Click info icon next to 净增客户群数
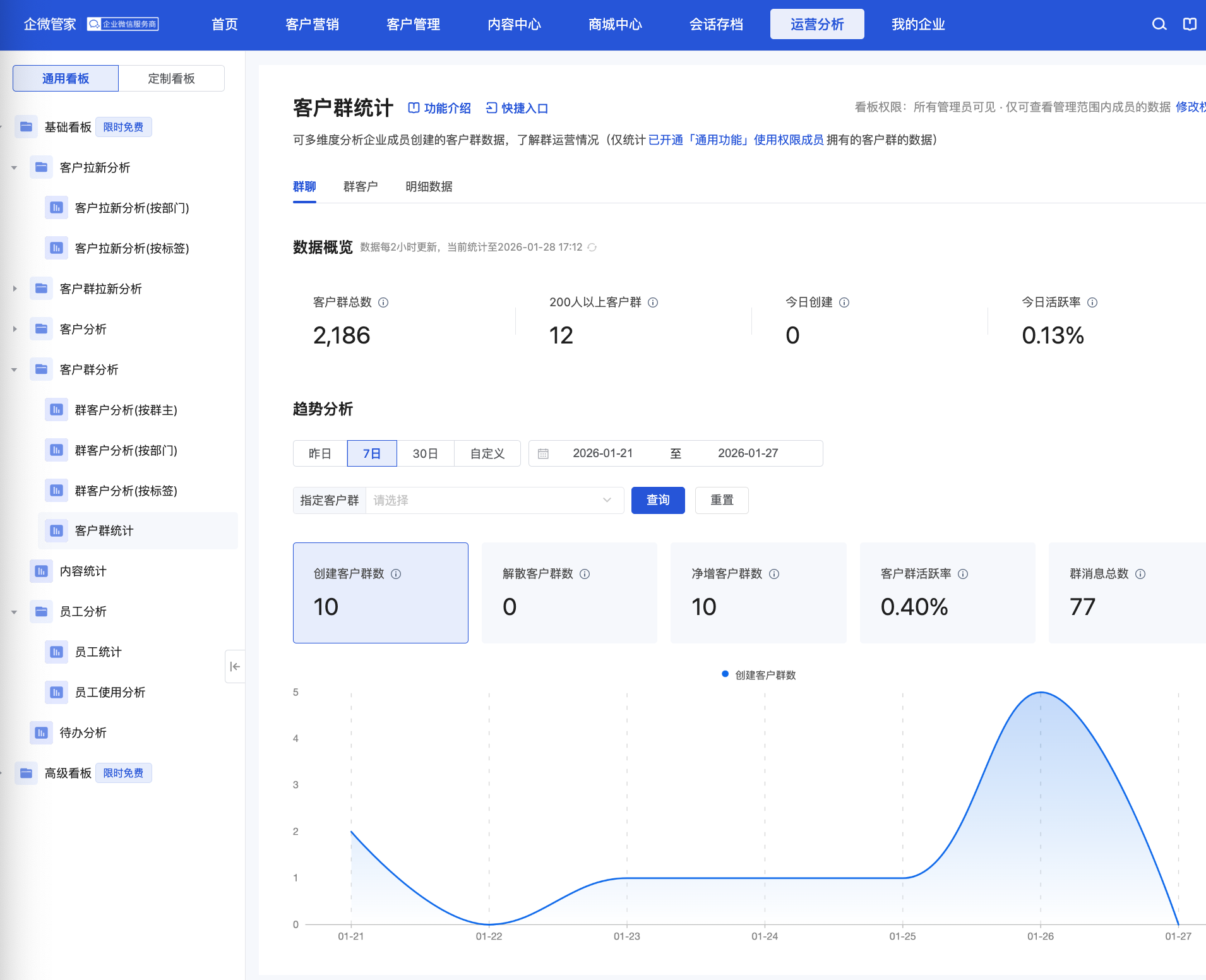Screen dimensions: 1206x980 [x=774, y=574]
